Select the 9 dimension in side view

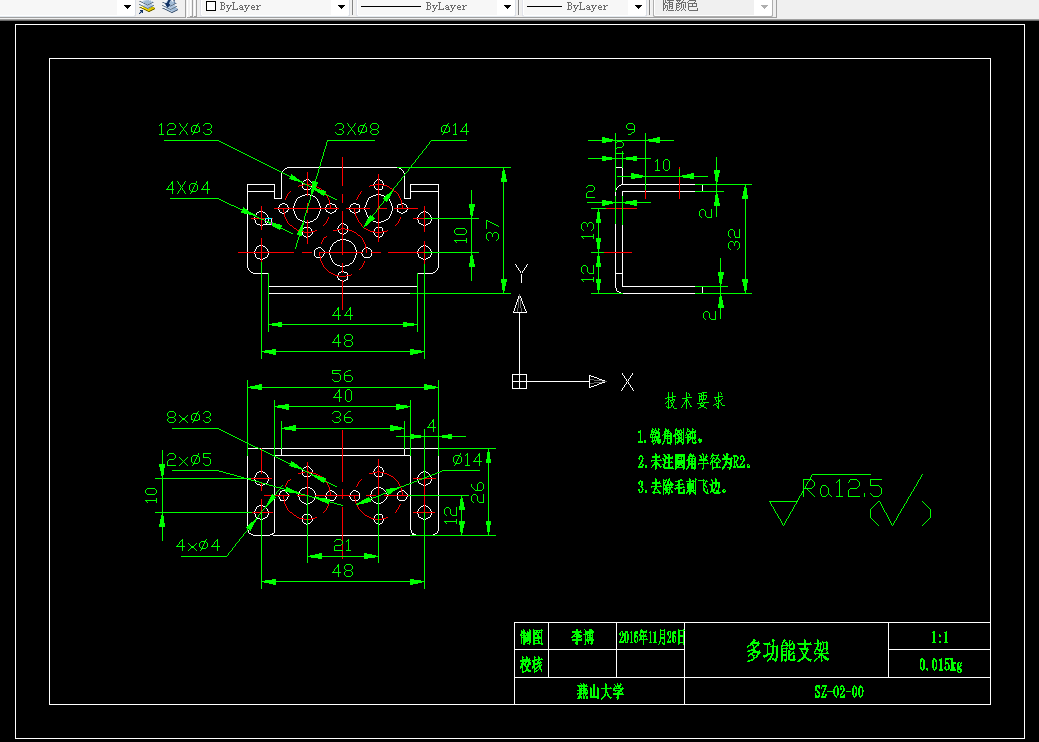point(631,129)
